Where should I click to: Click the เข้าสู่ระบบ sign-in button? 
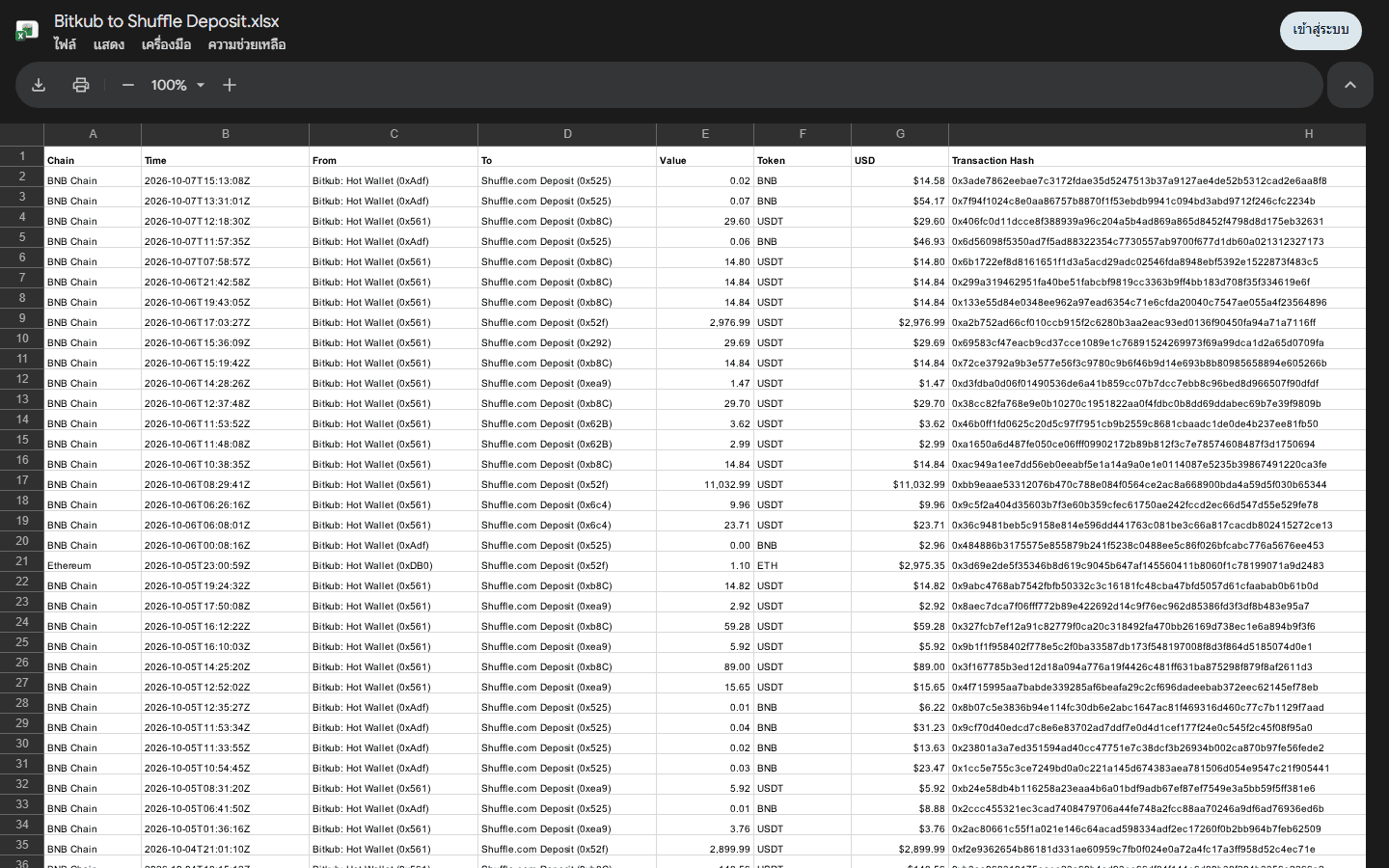[x=1321, y=30]
